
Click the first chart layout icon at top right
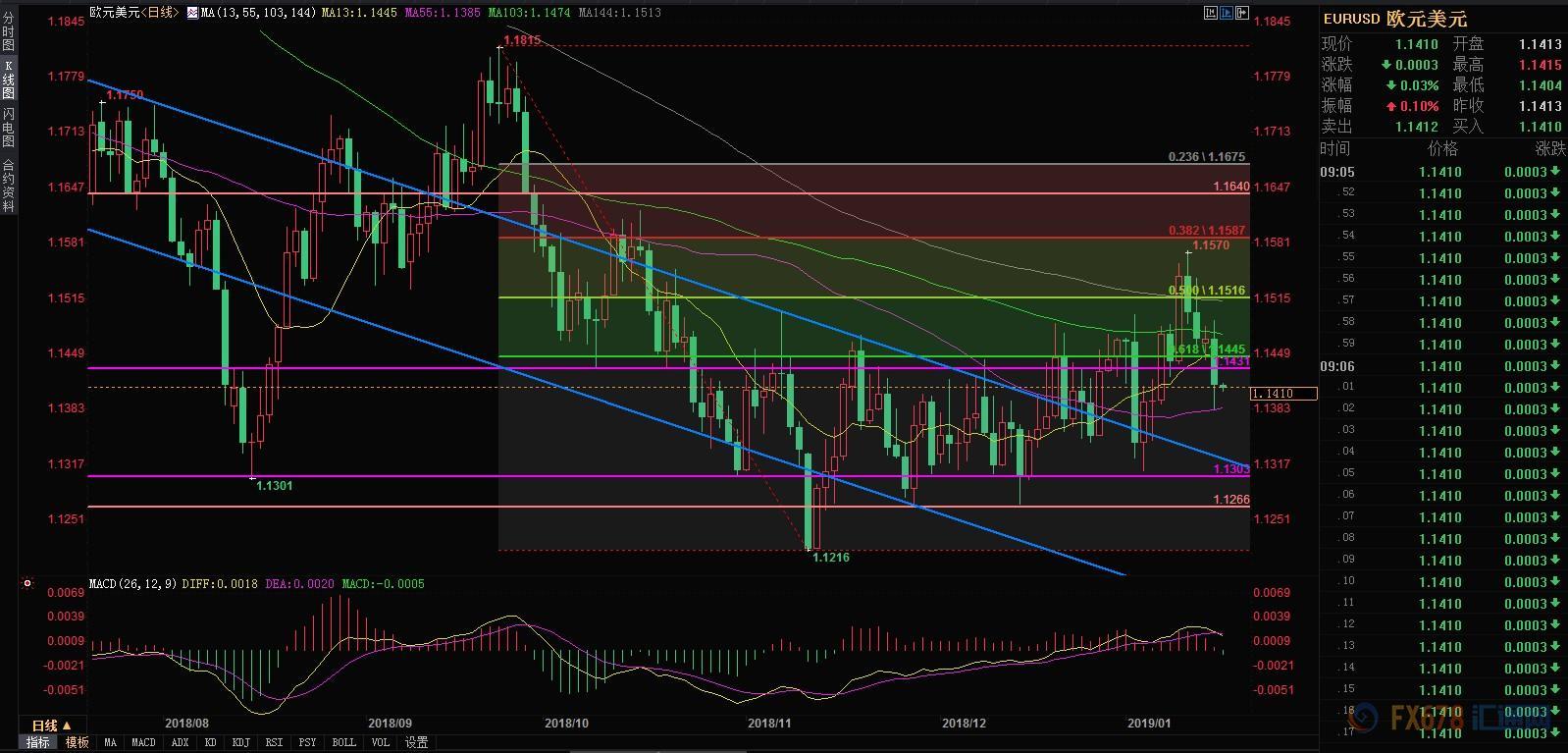pos(1210,13)
